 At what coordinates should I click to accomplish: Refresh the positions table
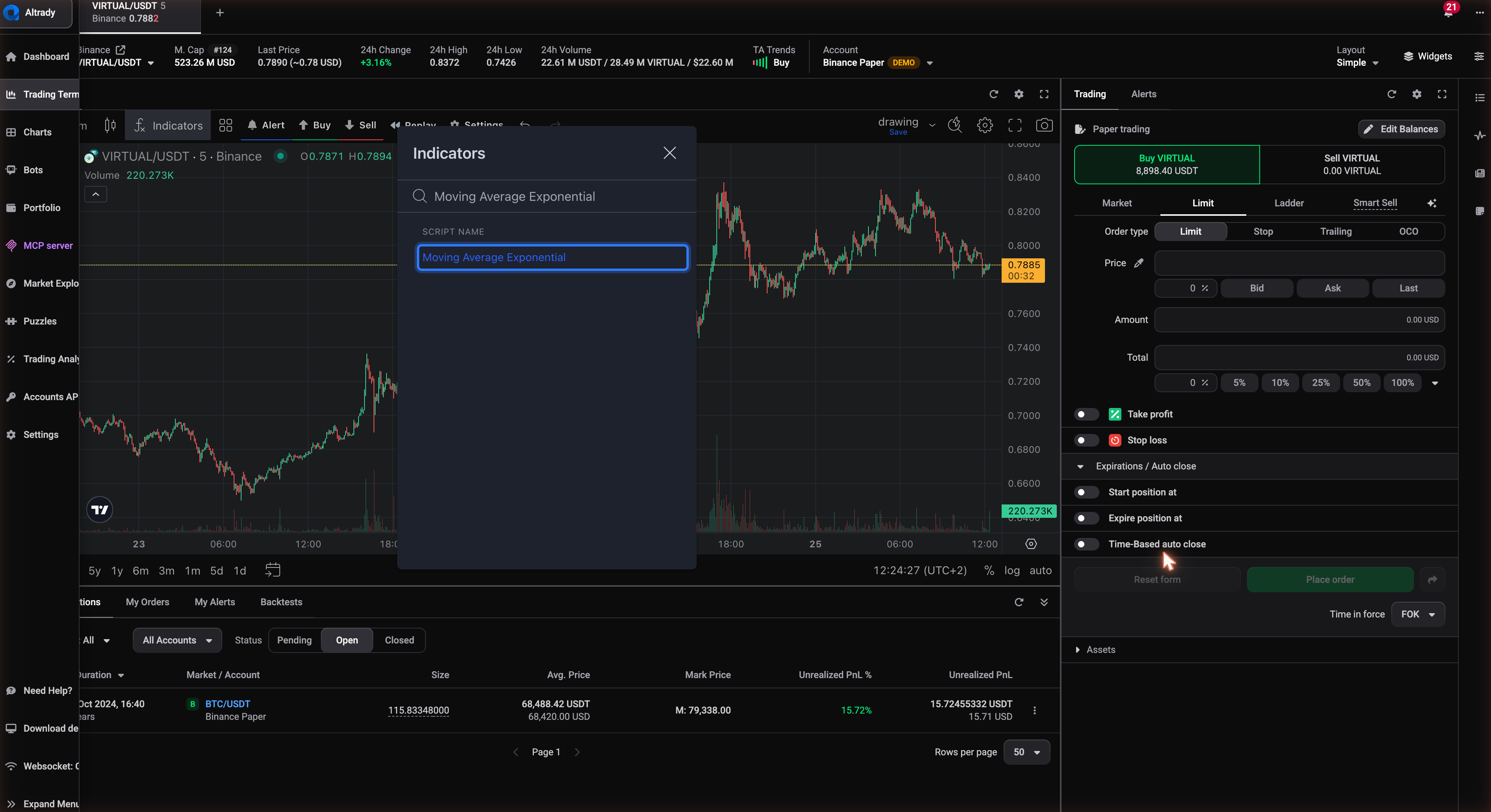pos(1019,602)
